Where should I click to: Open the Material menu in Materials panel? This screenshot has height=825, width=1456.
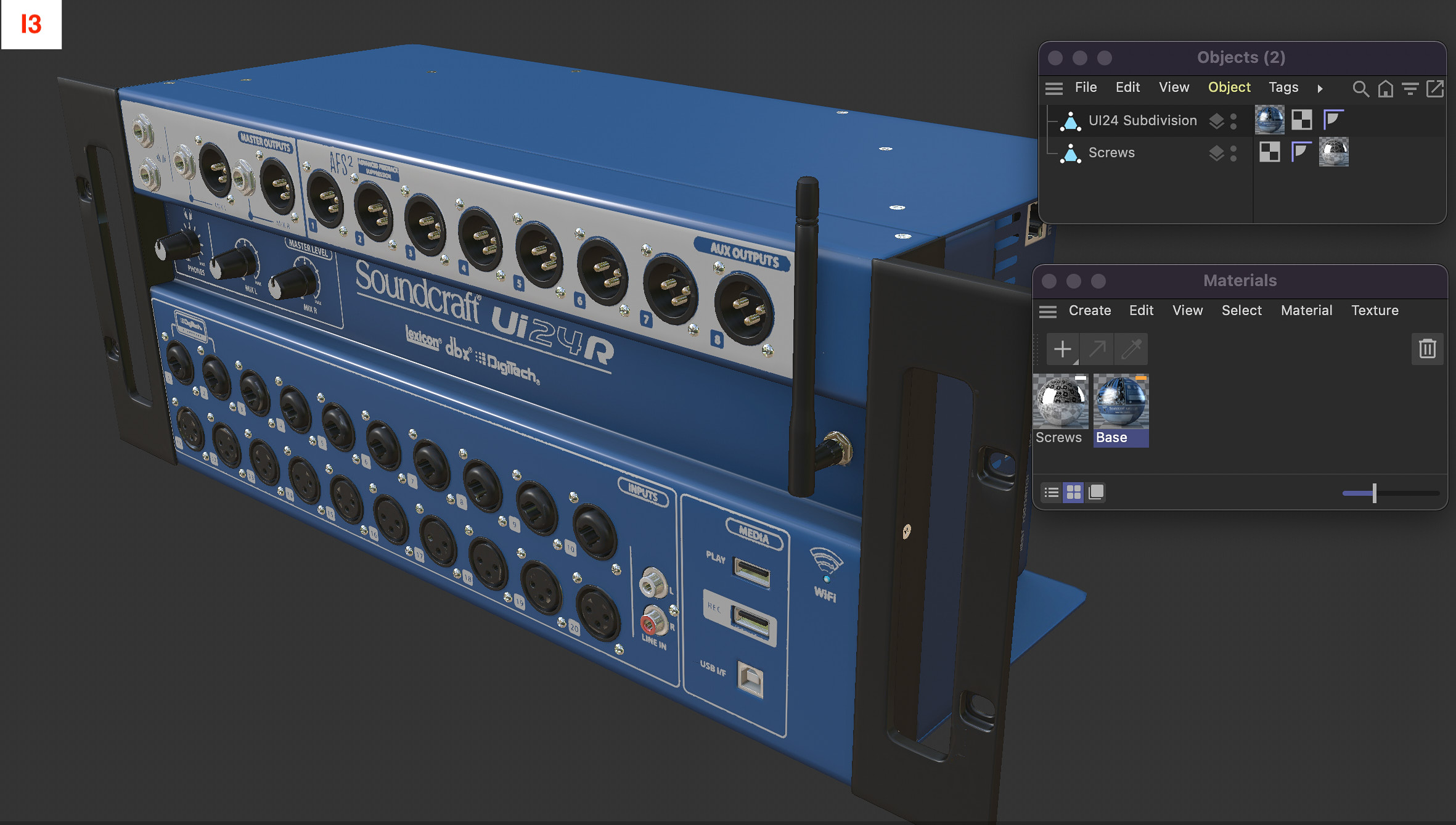tap(1307, 311)
